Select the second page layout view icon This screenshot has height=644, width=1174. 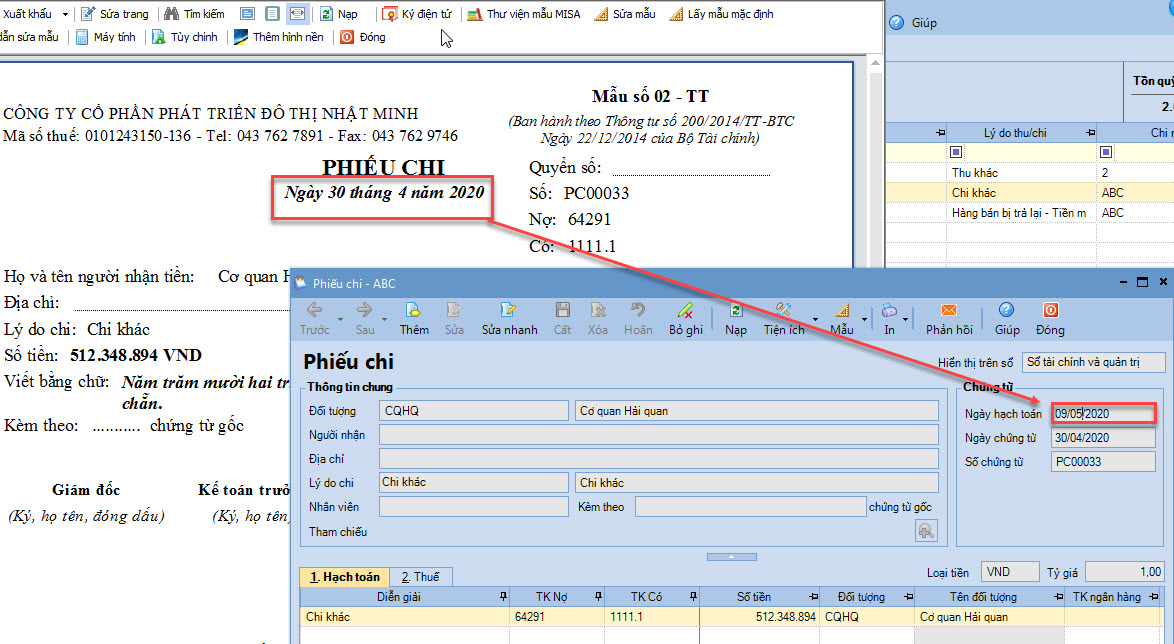tap(273, 14)
